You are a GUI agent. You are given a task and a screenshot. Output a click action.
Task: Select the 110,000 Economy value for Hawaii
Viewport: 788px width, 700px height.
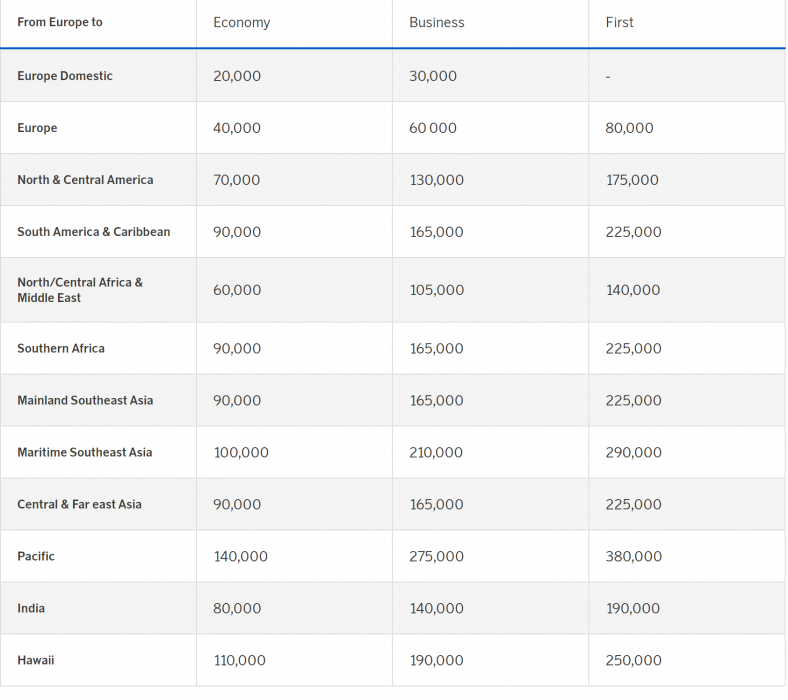click(240, 660)
